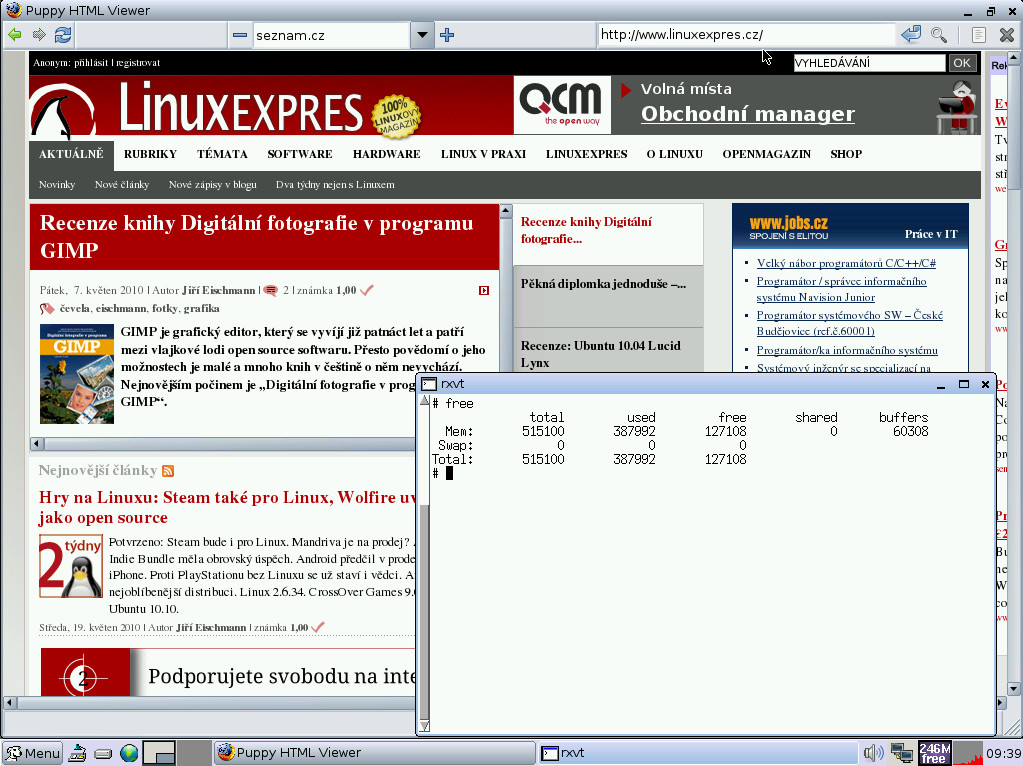This screenshot has width=1023, height=766.
Task: Launch the taskbar globe browser icon
Action: tap(129, 753)
